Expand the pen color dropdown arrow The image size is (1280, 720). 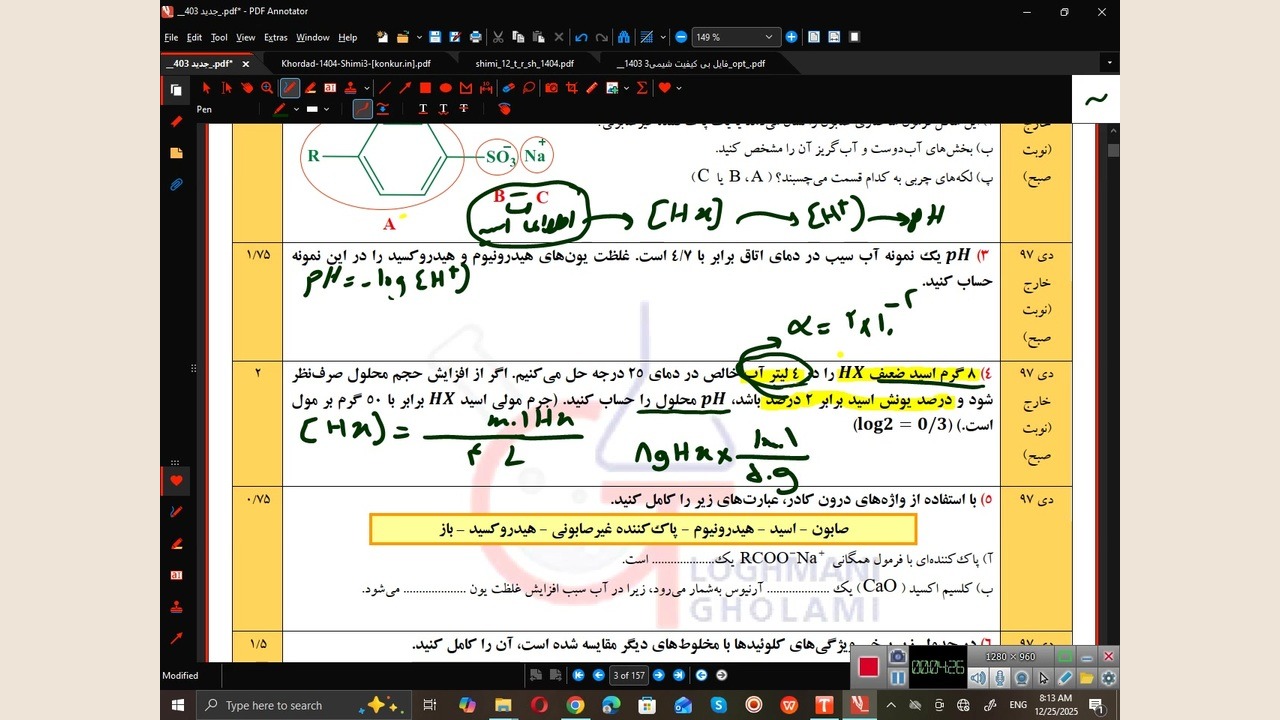[x=296, y=109]
